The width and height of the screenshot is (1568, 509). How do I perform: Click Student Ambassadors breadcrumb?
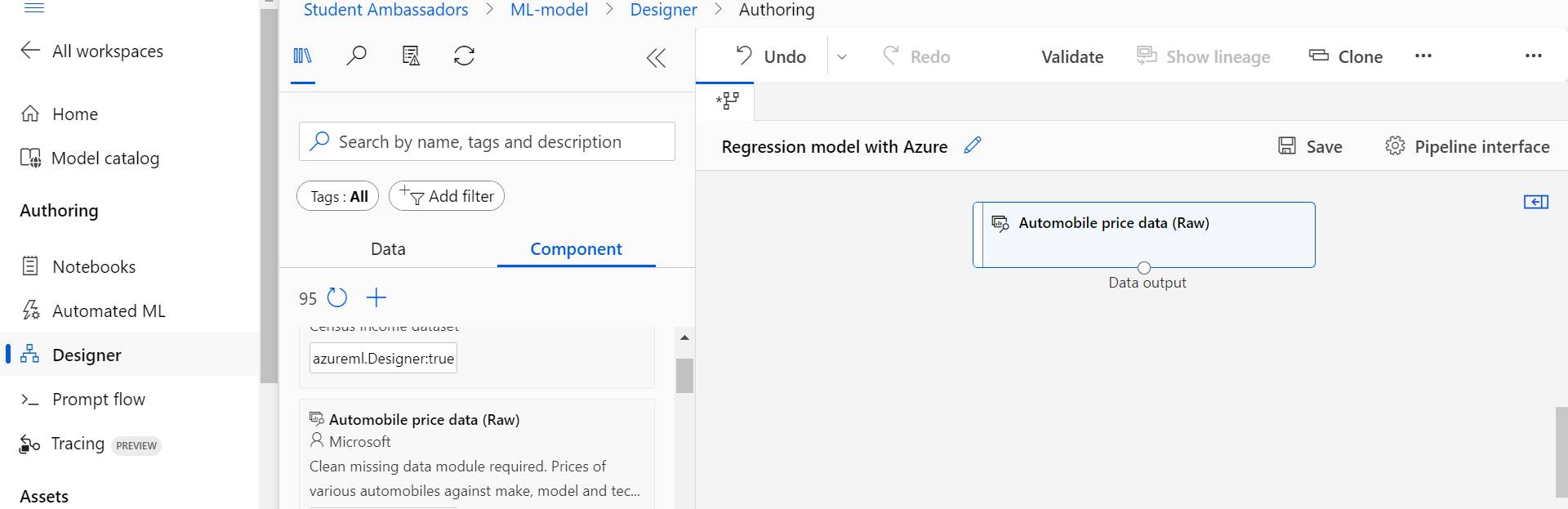(385, 10)
